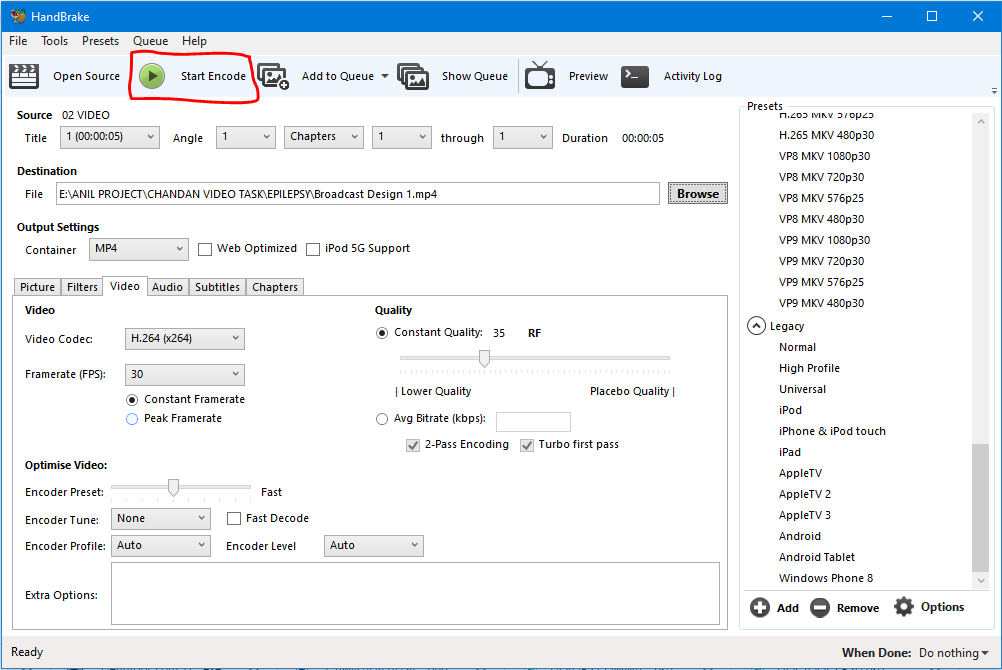Open the Tools menu
Image resolution: width=1002 pixels, height=670 pixels.
pos(54,41)
